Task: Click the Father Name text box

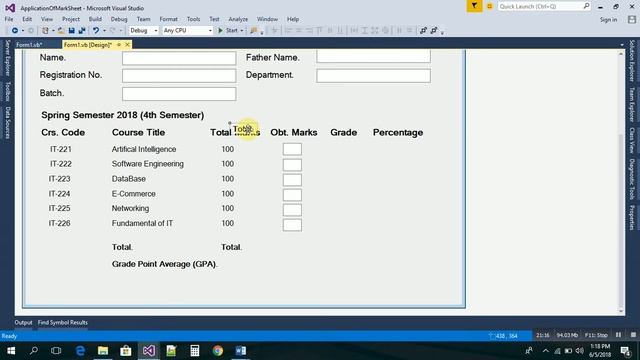Action: click(373, 57)
